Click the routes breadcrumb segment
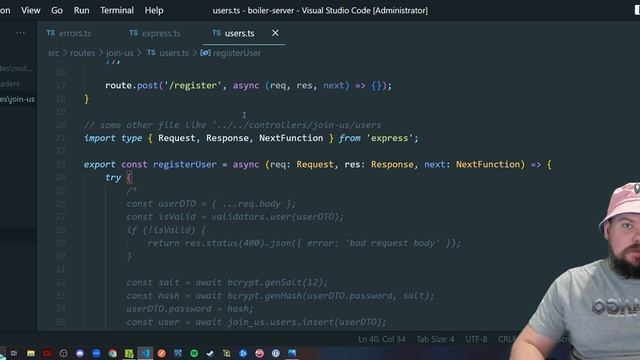Screen dimensions: 640x360 82,53
